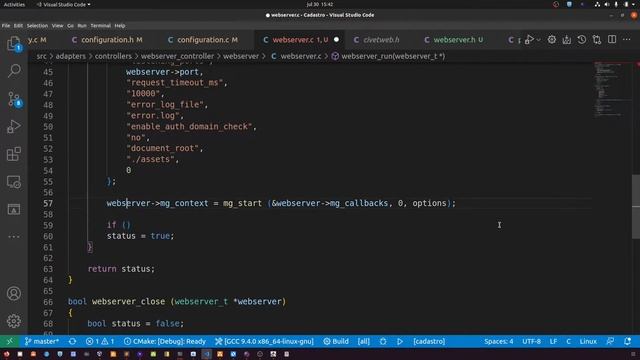Change indentation via Spaces: 4

tap(498, 341)
